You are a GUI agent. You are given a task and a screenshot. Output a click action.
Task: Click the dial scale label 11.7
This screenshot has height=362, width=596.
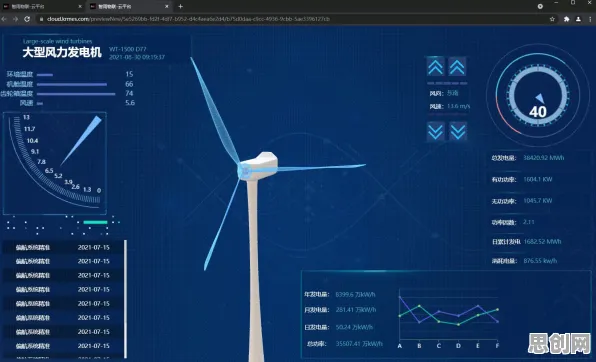(x=29, y=129)
